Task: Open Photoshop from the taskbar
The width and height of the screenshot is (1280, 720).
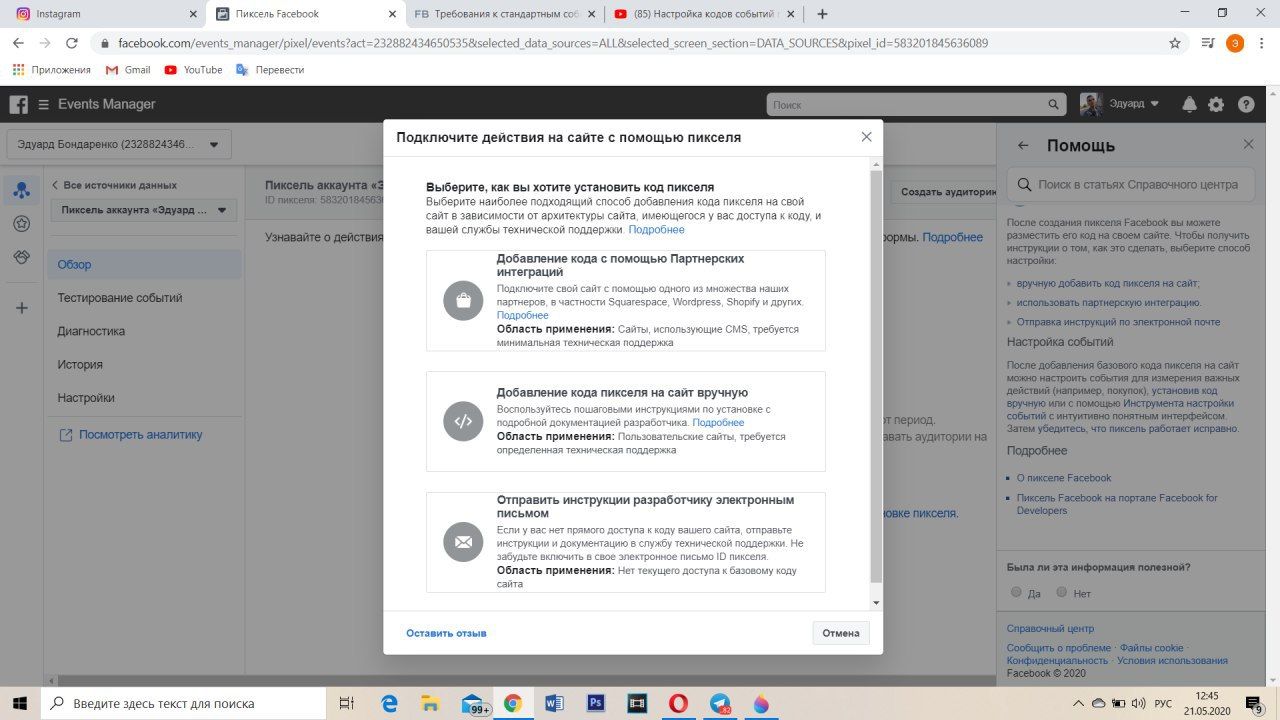Action: [x=595, y=703]
